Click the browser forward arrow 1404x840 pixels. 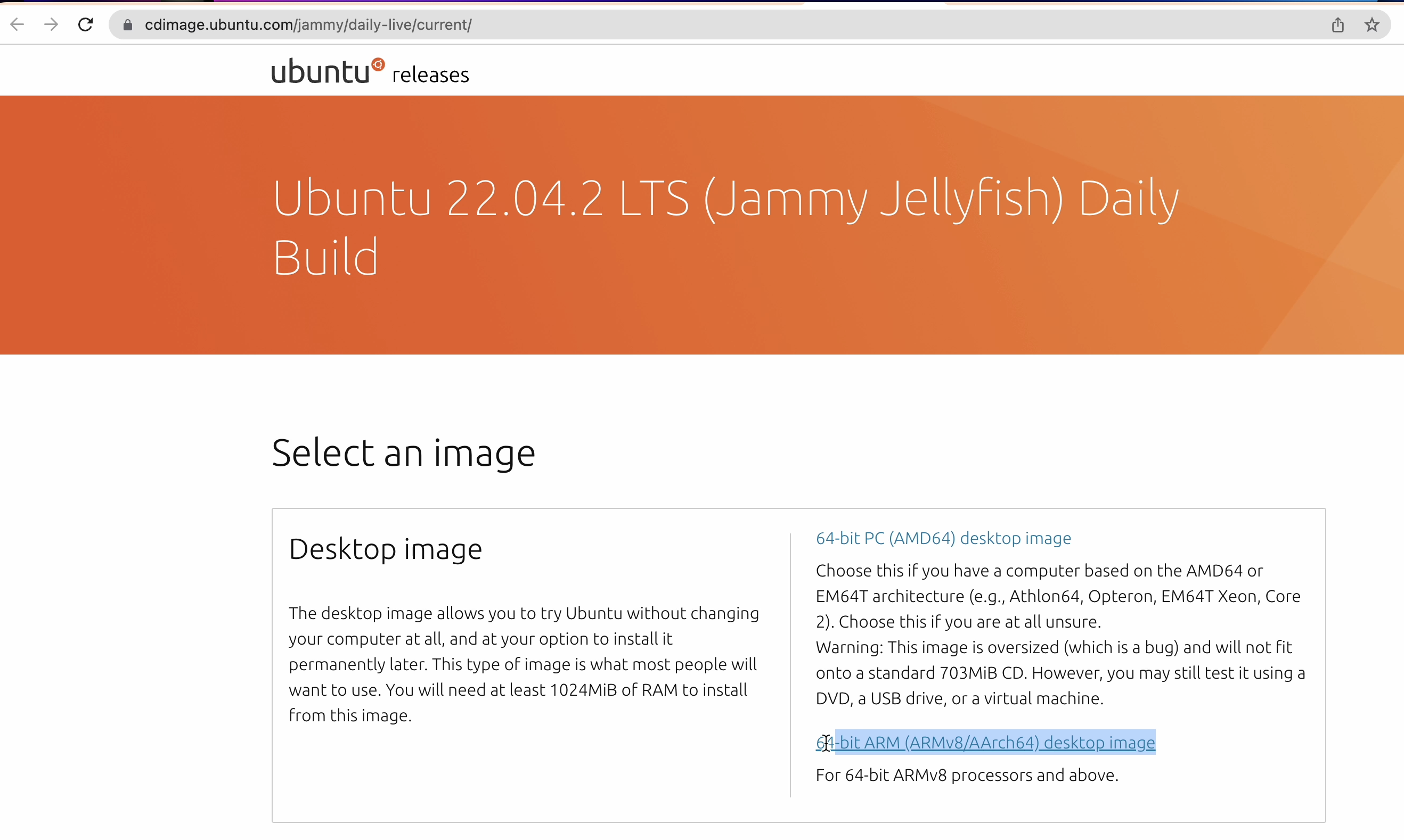(51, 24)
